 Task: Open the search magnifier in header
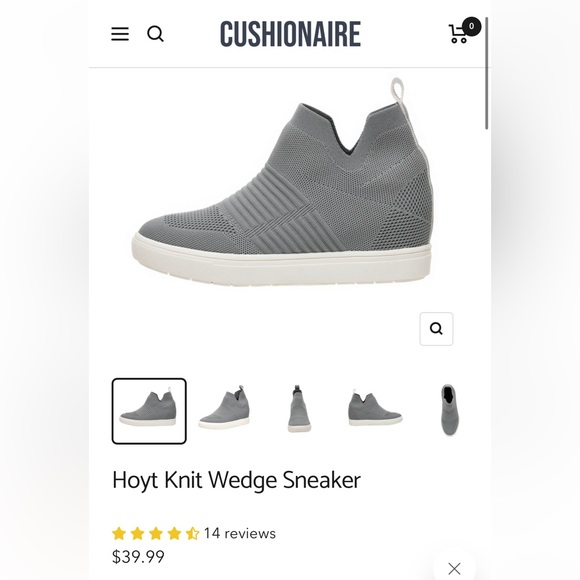coord(155,34)
